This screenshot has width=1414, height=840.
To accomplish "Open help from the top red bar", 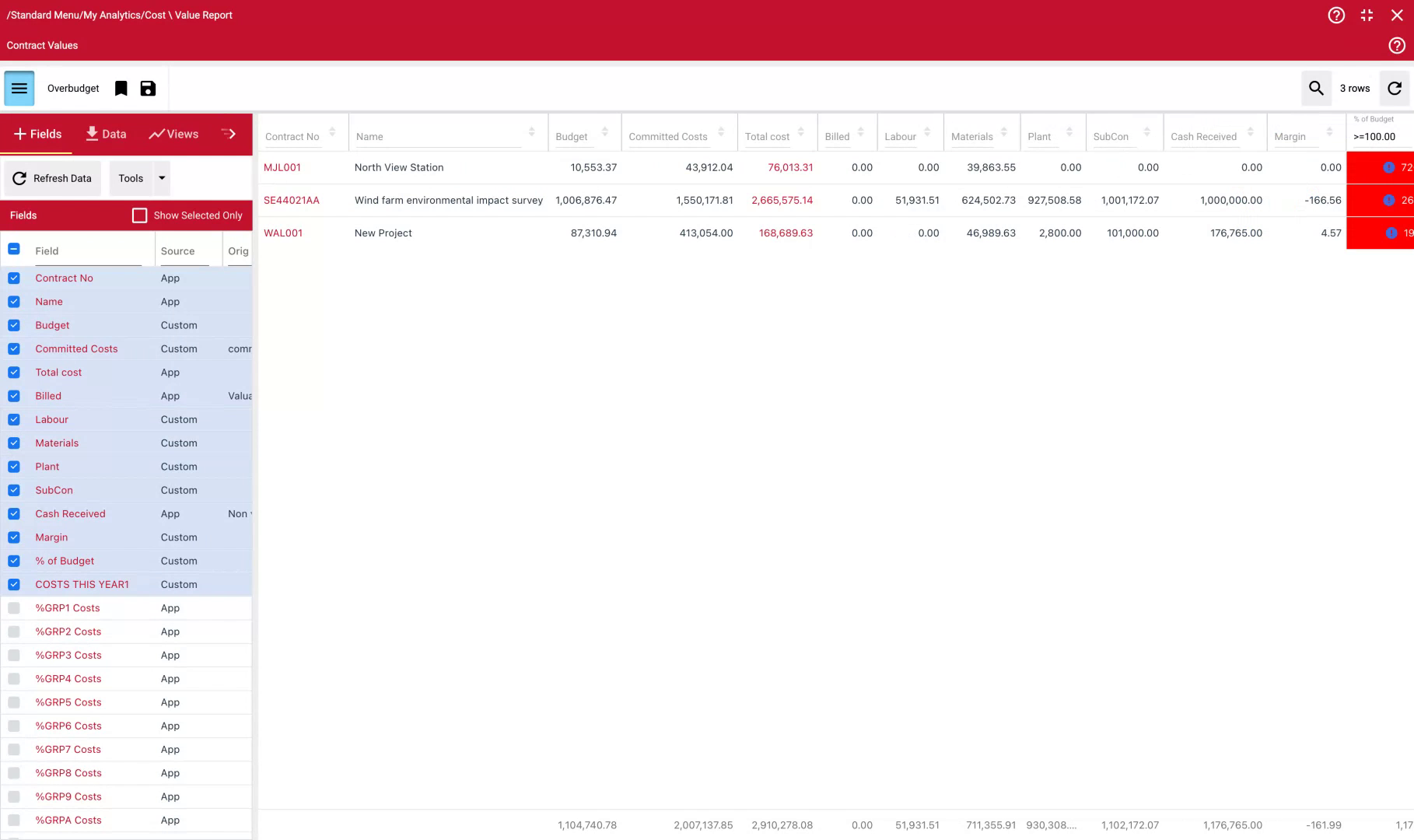I will (1336, 15).
